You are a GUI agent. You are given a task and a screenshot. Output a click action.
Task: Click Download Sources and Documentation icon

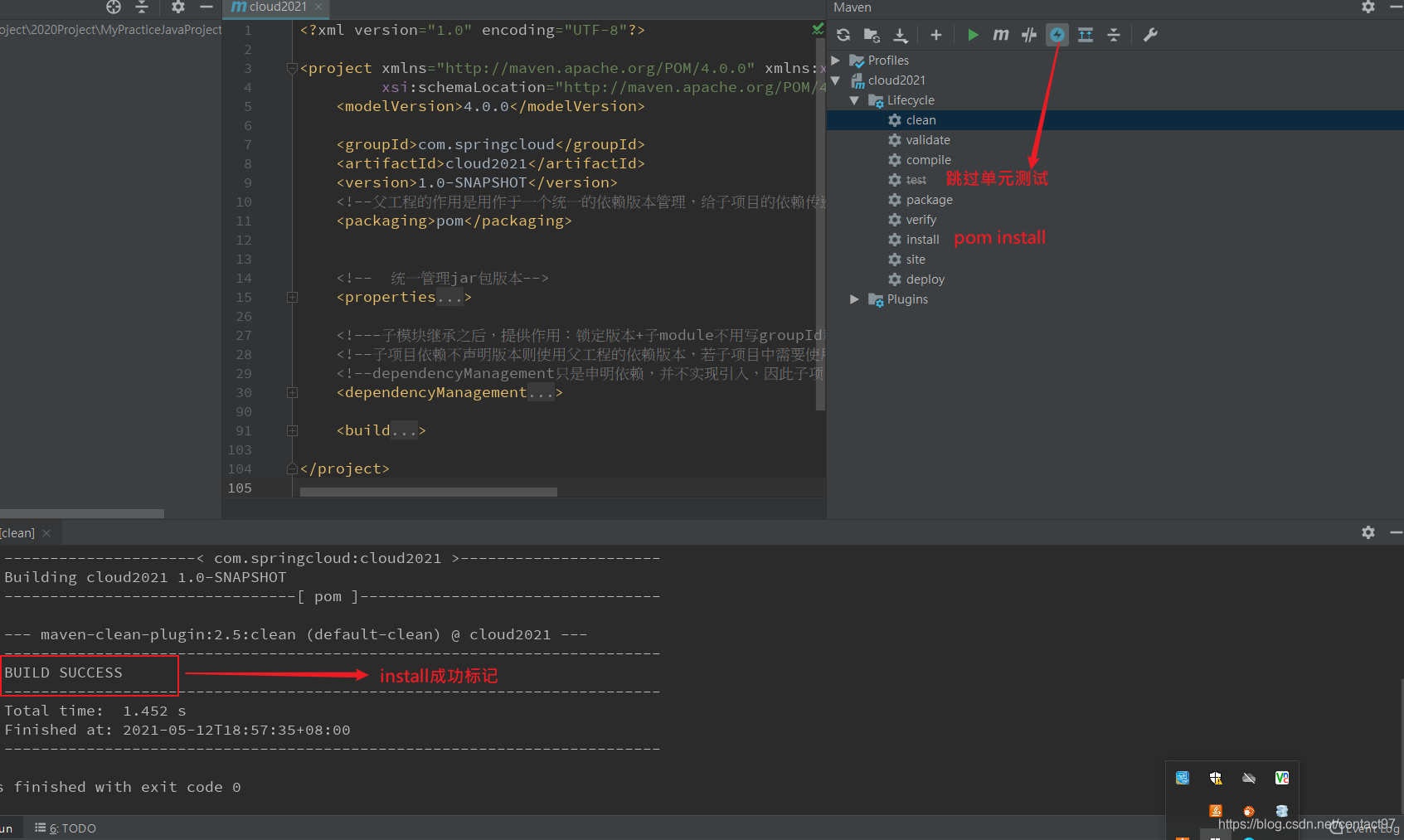(900, 35)
